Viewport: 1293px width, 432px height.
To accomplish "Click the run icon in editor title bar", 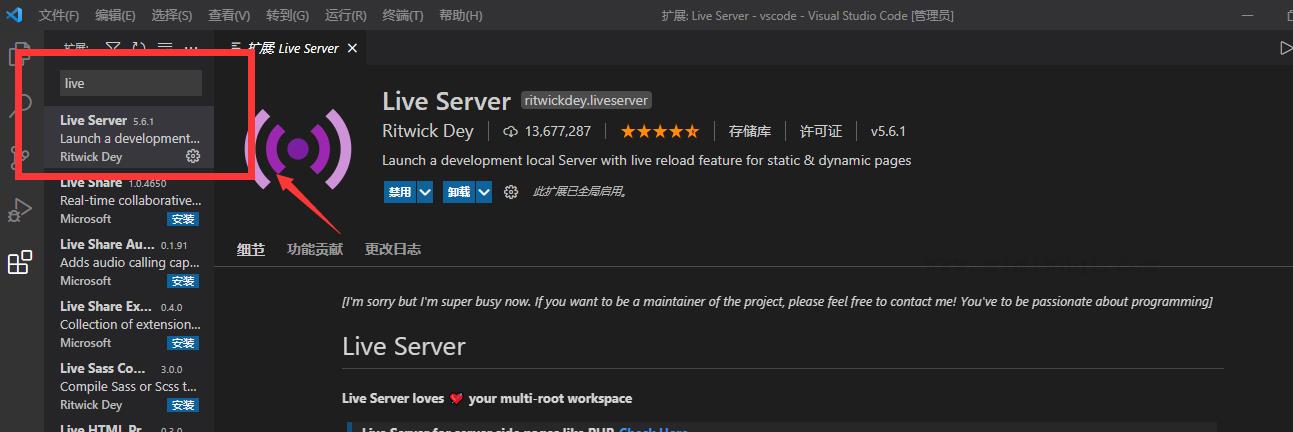I will pos(1287,47).
